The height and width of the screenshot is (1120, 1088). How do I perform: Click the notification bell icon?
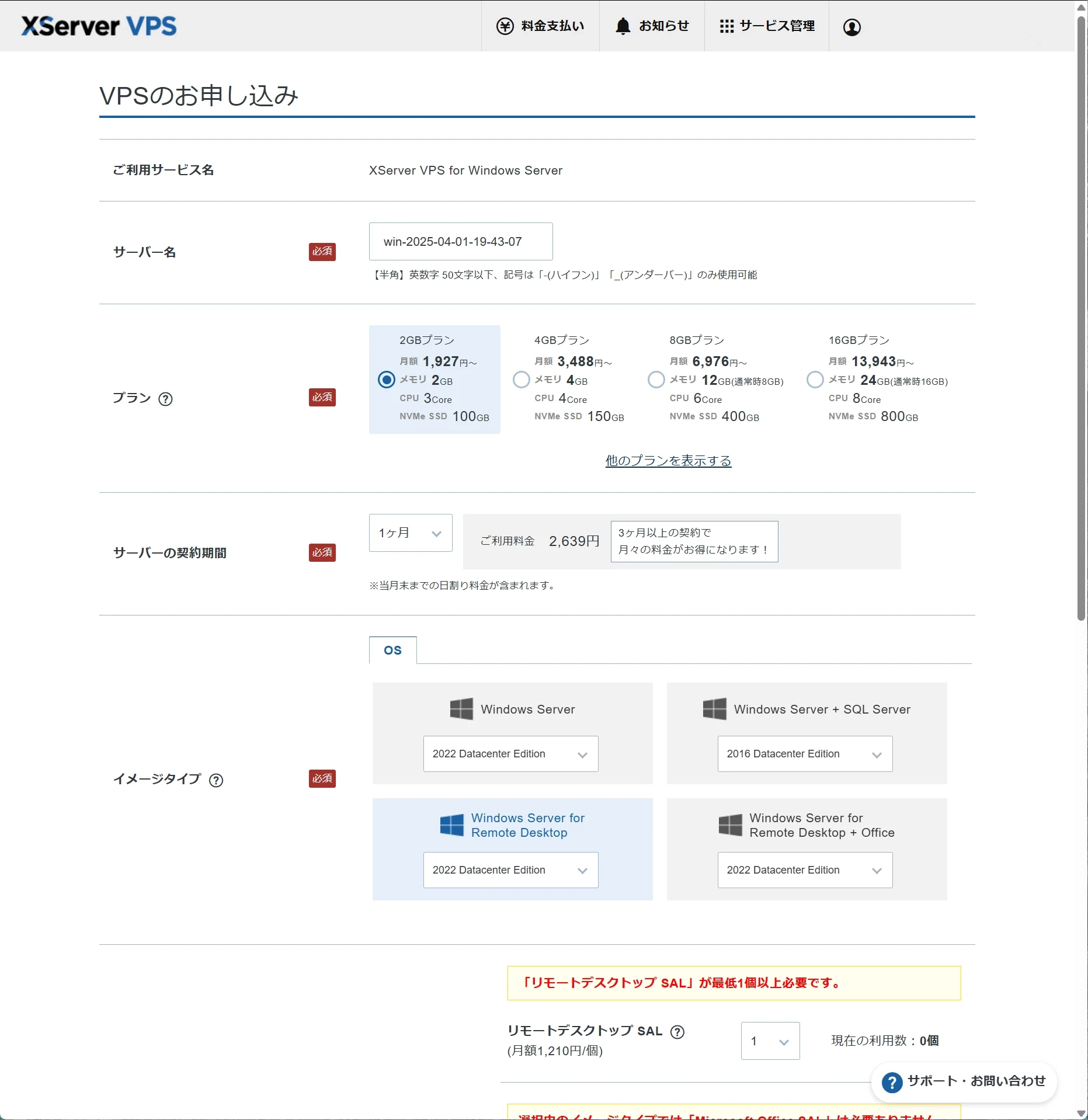pos(623,26)
